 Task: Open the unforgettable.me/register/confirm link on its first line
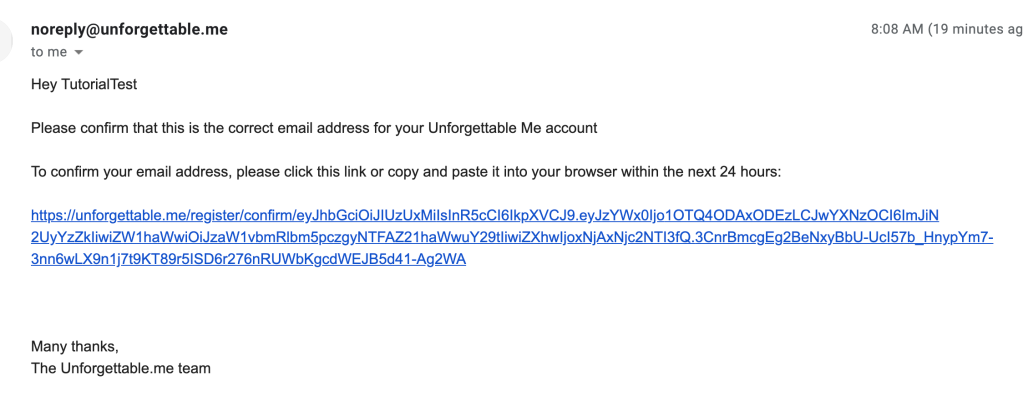pyautogui.click(x=485, y=215)
